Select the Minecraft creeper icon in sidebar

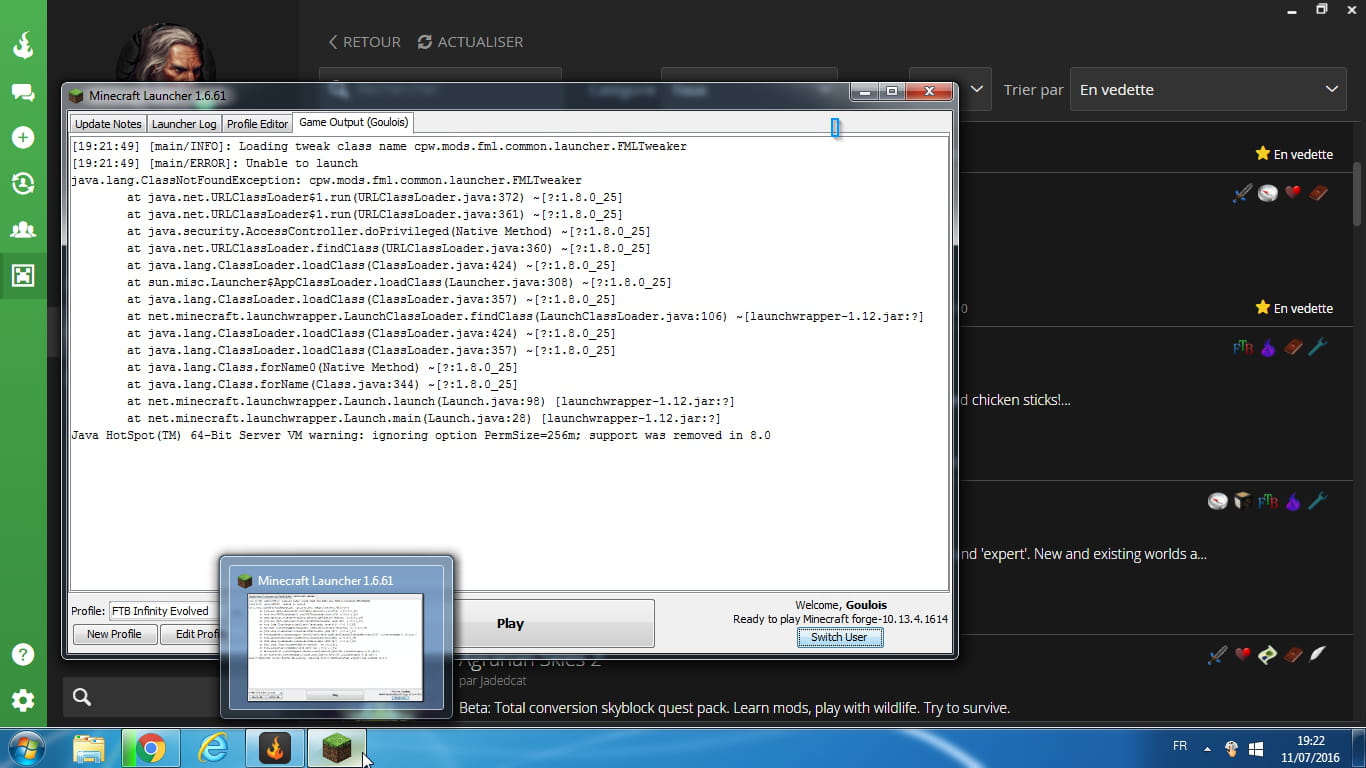coord(23,275)
